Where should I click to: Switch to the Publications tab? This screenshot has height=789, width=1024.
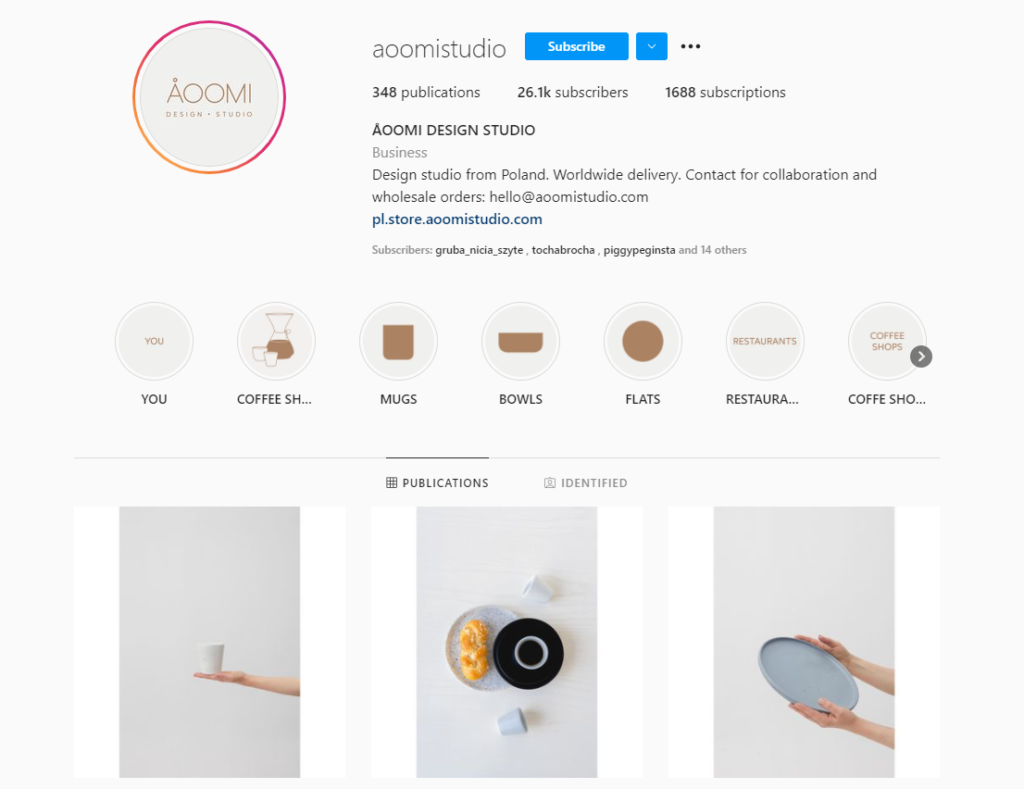437,483
